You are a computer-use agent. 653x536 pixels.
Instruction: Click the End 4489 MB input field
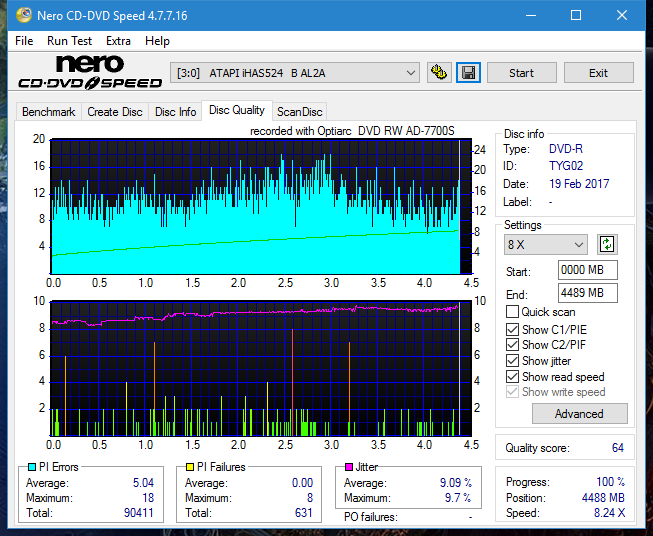click(588, 293)
